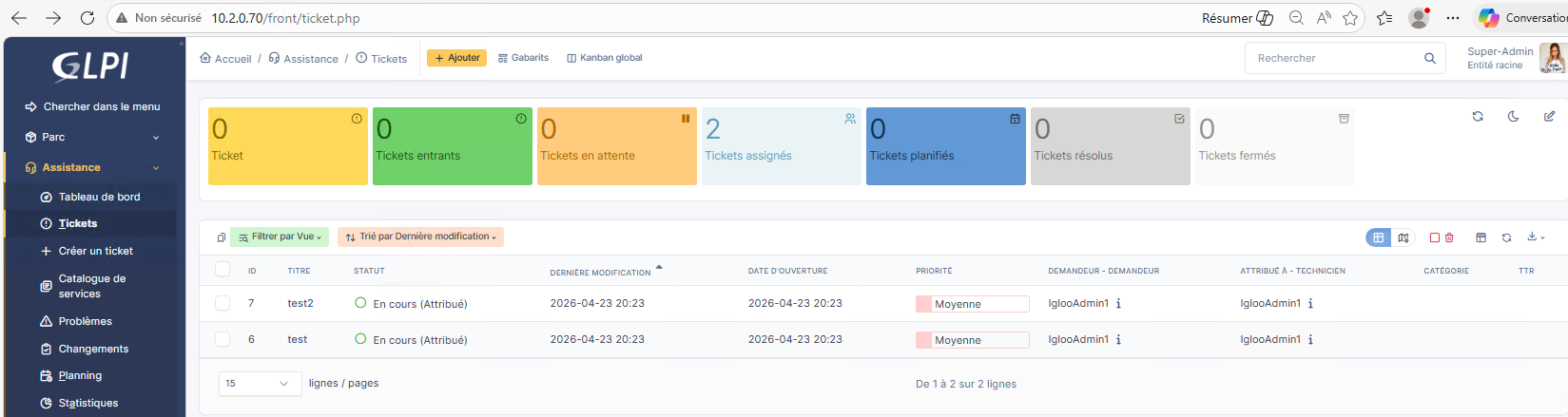The height and width of the screenshot is (417, 1568).
Task: Refresh the dashboard cards
Action: coord(1478,117)
